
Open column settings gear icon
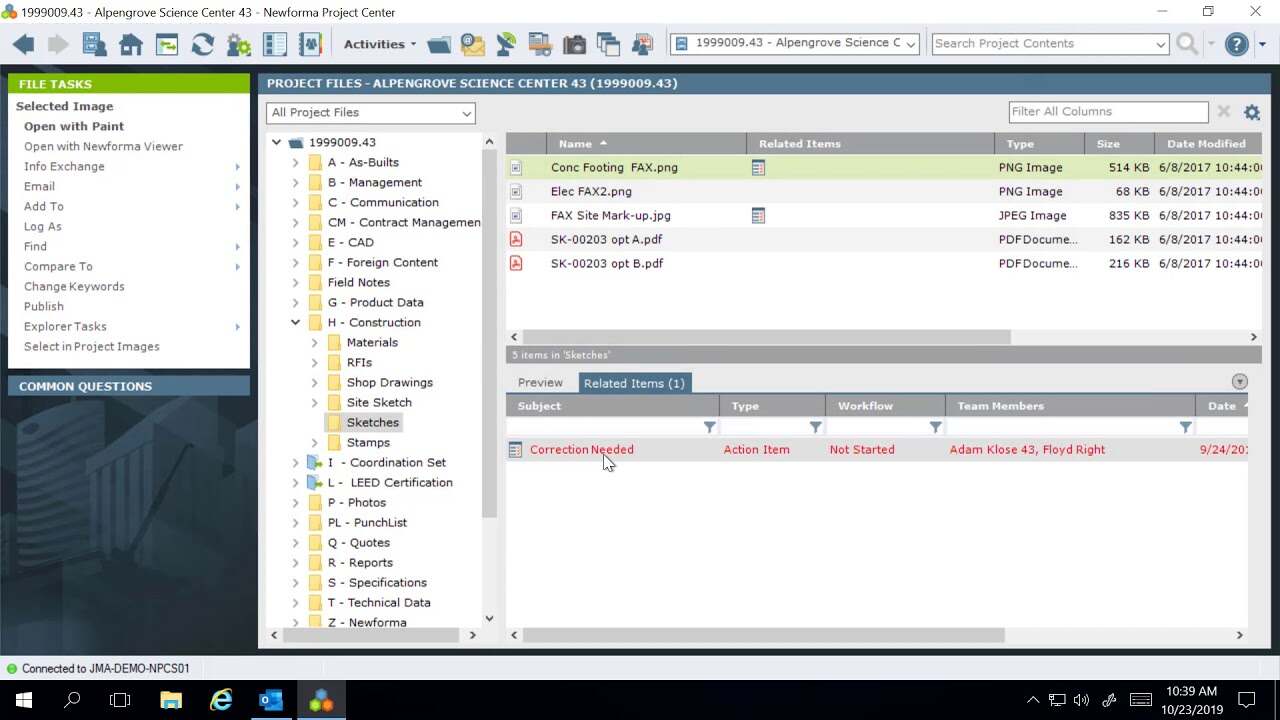(x=1252, y=113)
